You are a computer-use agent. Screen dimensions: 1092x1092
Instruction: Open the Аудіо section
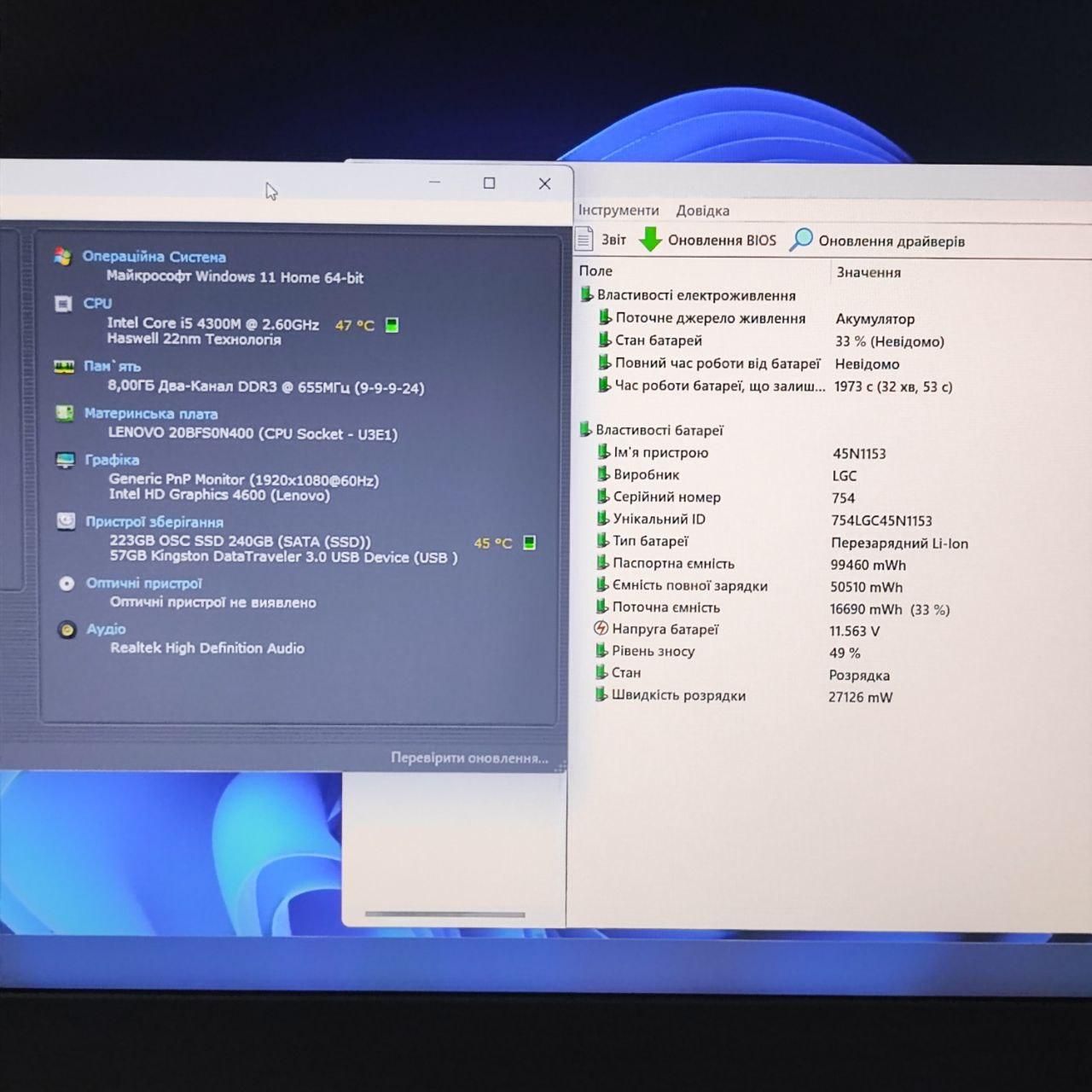pos(106,630)
